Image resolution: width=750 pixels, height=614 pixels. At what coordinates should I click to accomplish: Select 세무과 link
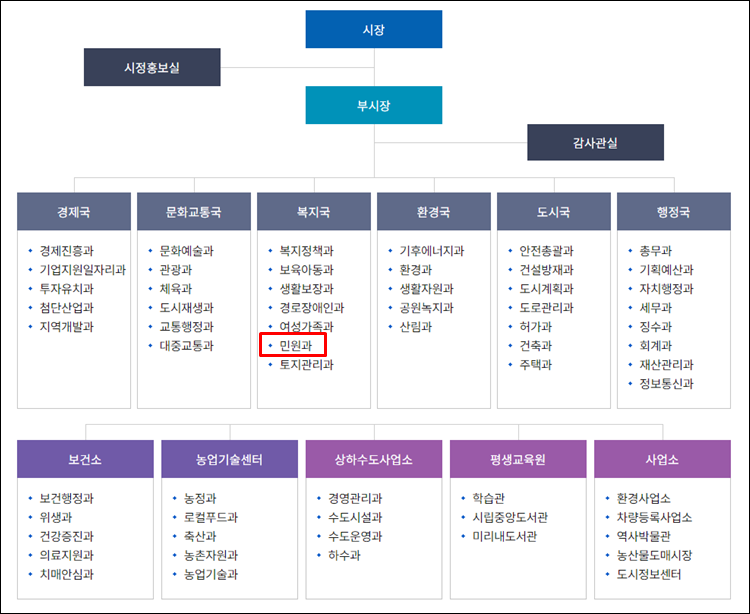point(656,307)
